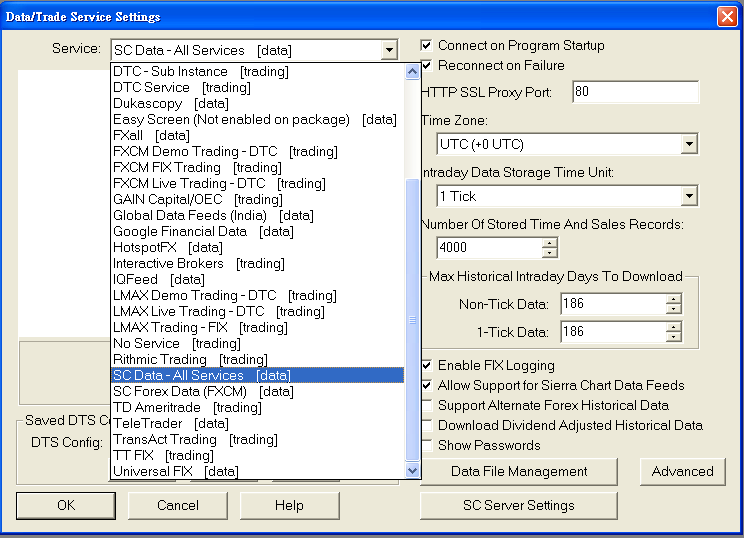Open SC Server Settings
744x538 pixels.
point(519,505)
